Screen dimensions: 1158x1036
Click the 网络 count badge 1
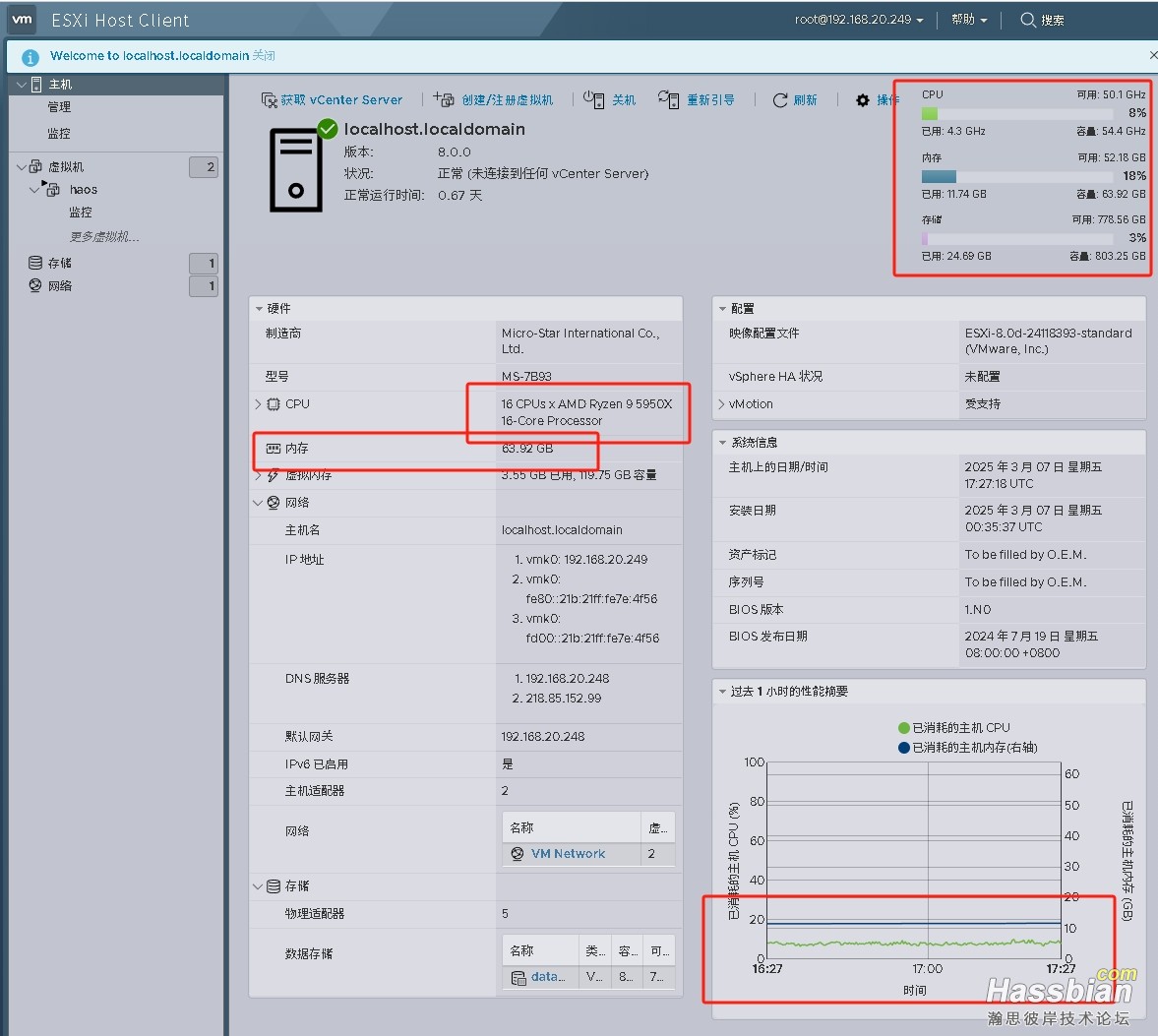(203, 285)
